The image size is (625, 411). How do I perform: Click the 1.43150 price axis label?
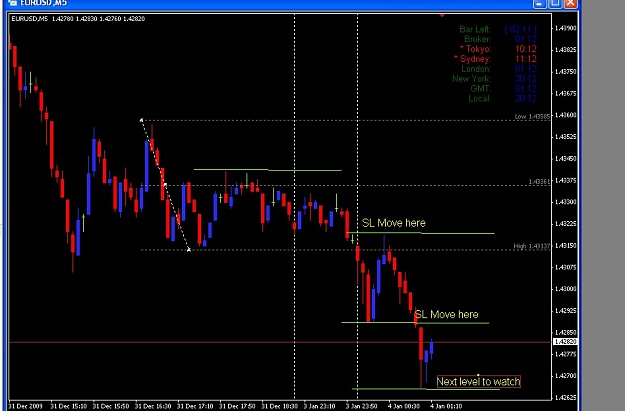(x=565, y=246)
